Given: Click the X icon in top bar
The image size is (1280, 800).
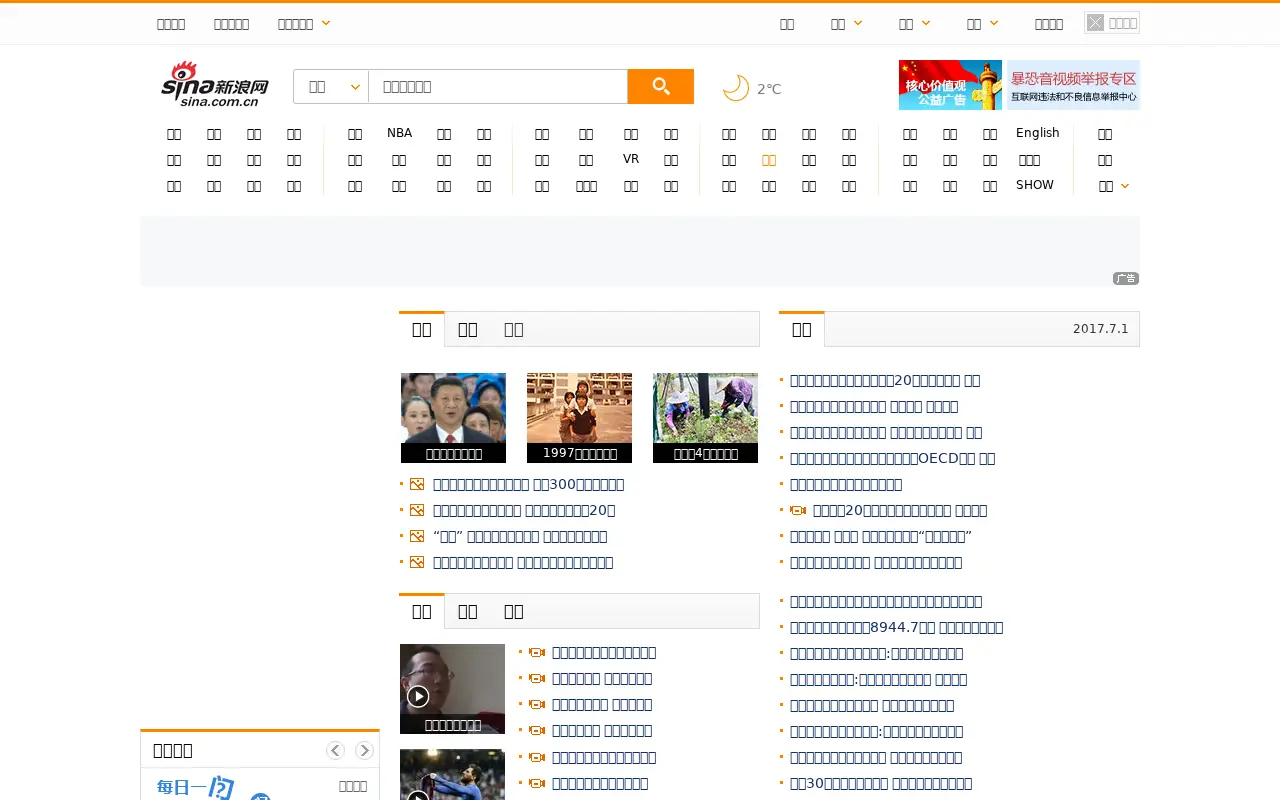Looking at the screenshot, I should (1096, 23).
